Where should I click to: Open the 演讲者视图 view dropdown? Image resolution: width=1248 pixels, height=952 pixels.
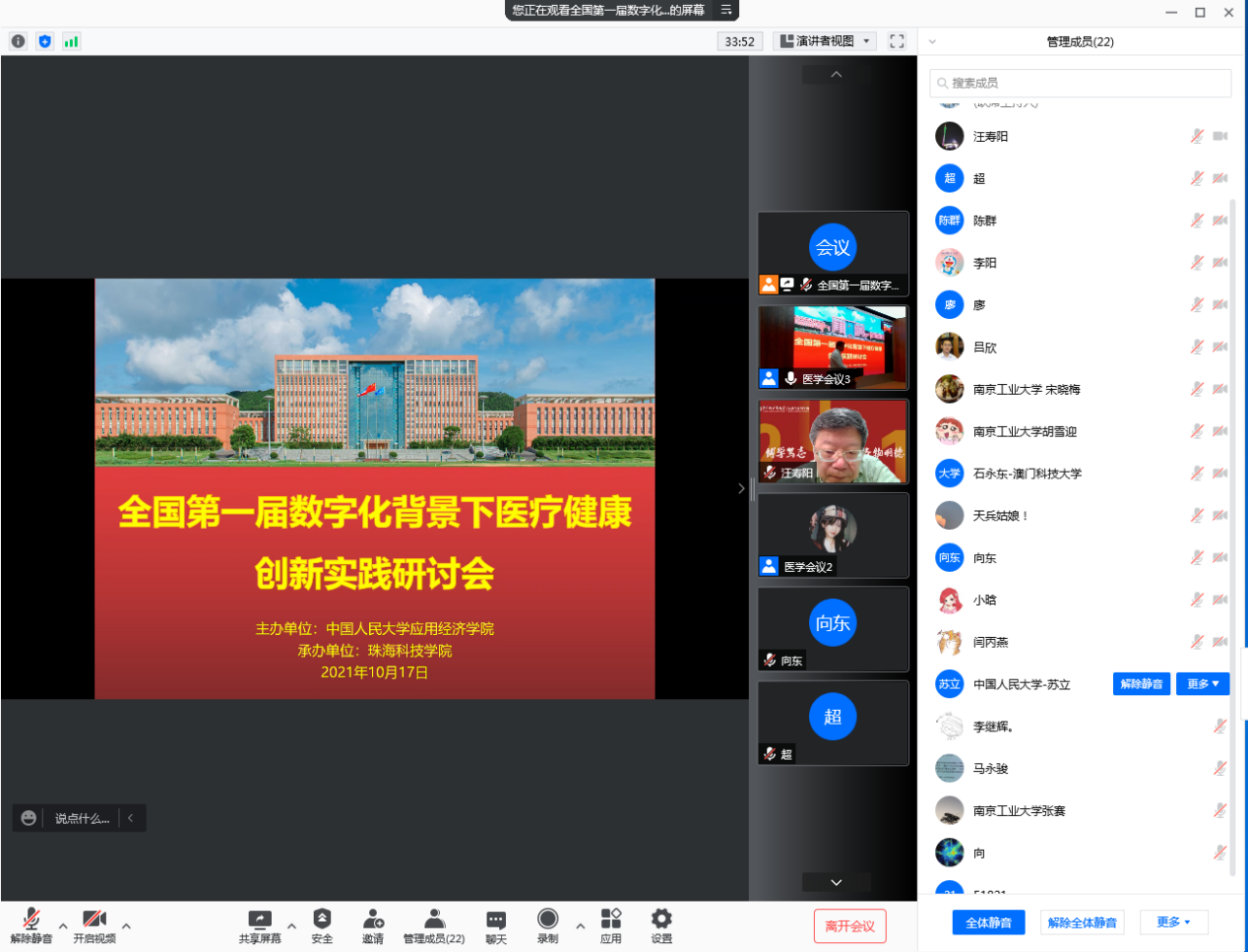pyautogui.click(x=825, y=41)
